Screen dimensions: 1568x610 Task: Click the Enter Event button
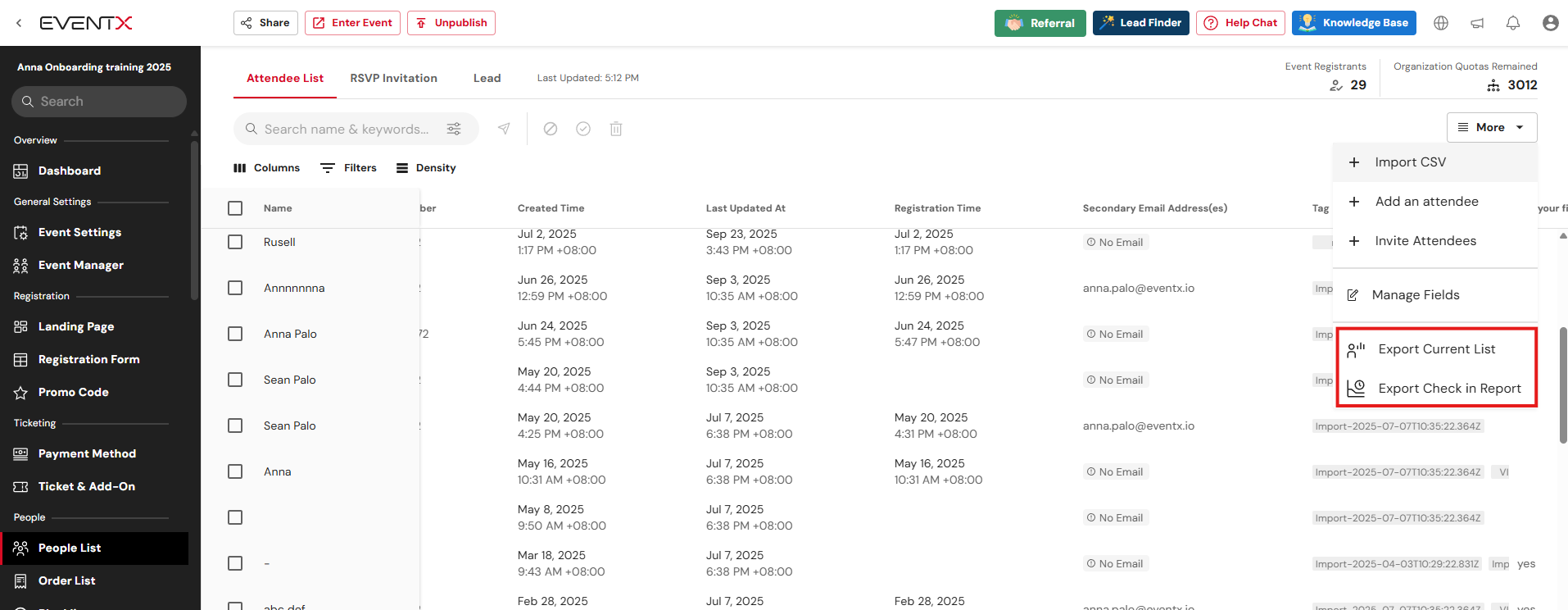352,23
